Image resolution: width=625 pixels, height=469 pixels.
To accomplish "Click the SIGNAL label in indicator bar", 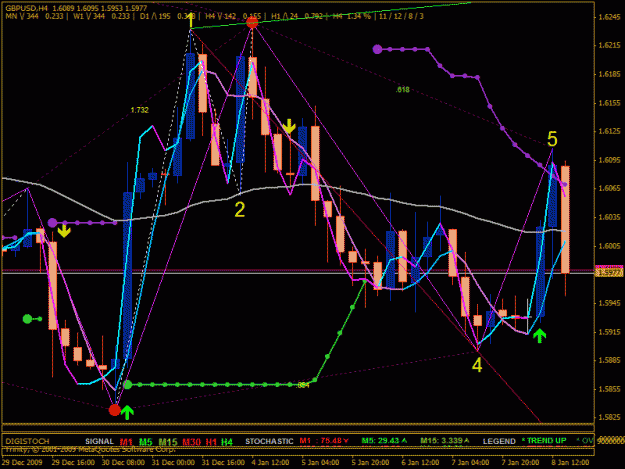I will click(x=99, y=441).
